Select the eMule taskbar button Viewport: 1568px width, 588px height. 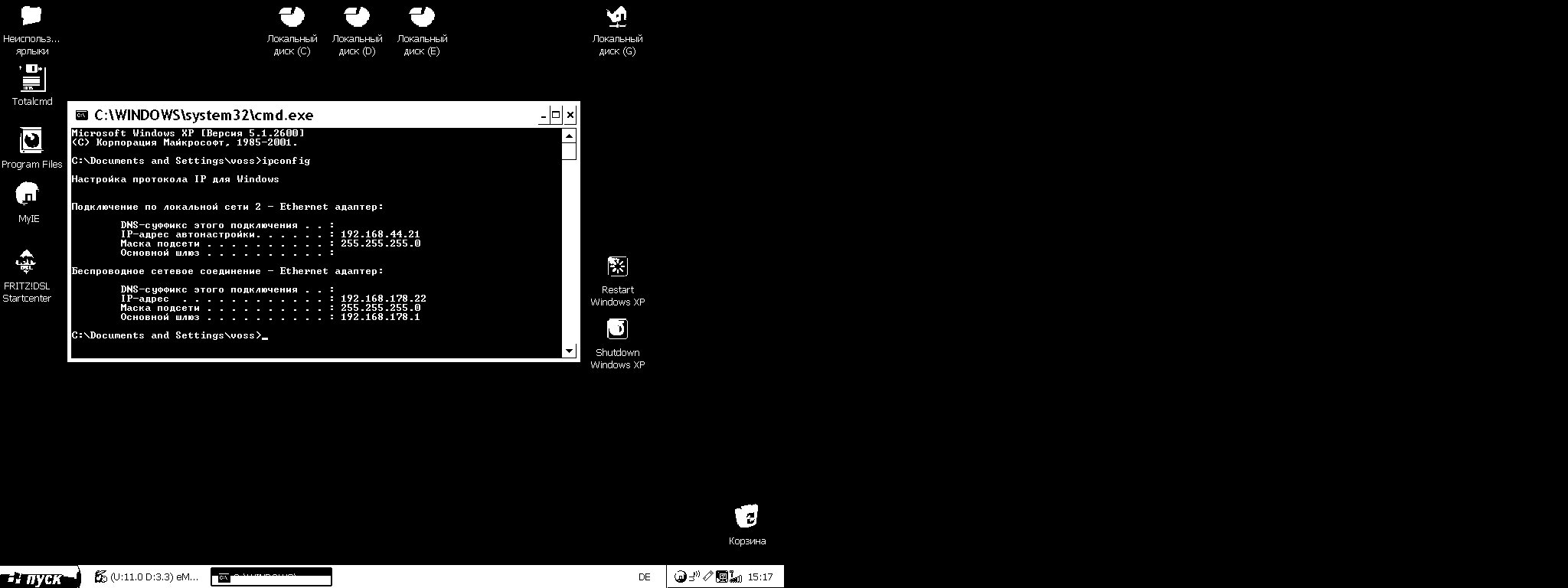(145, 577)
